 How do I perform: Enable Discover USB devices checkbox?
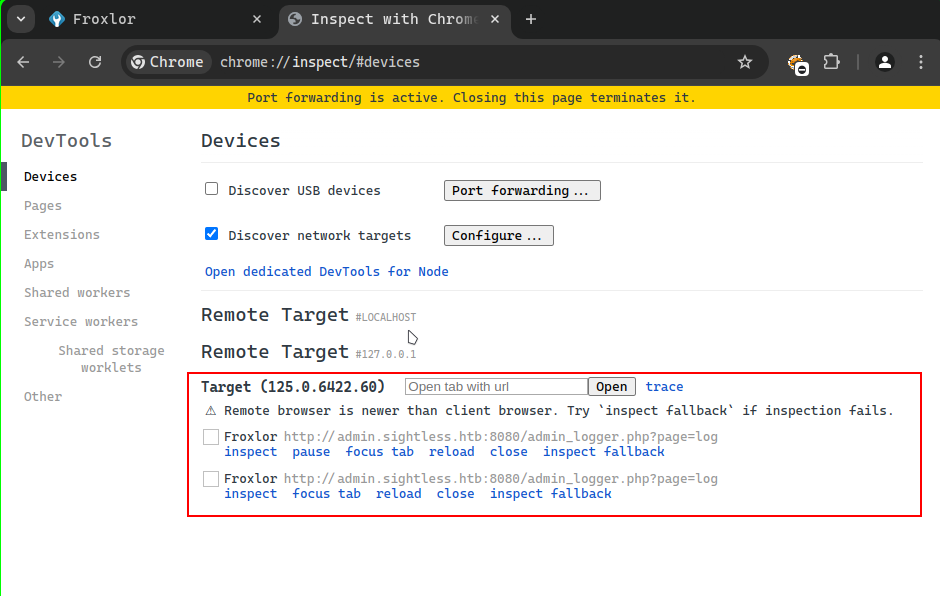211,189
